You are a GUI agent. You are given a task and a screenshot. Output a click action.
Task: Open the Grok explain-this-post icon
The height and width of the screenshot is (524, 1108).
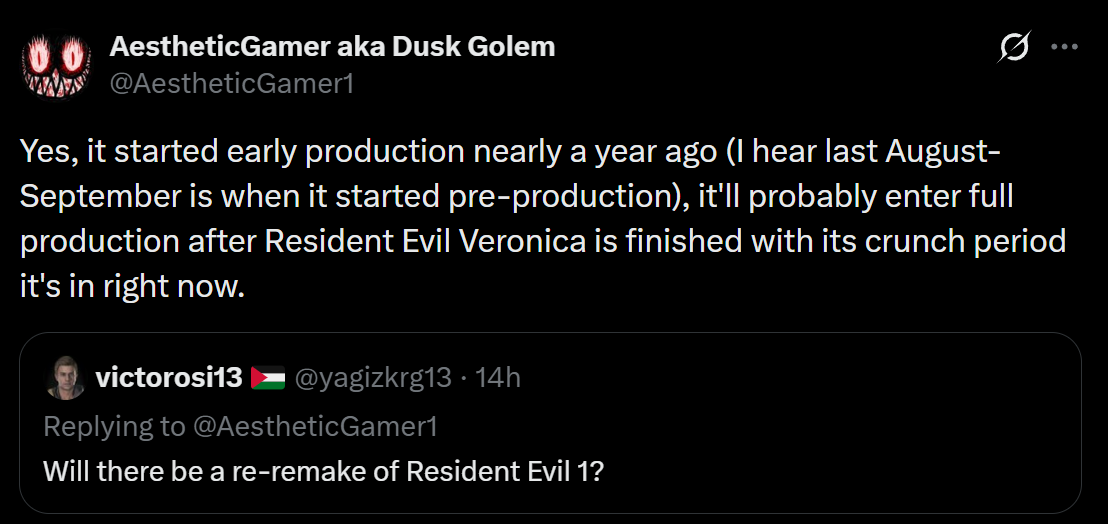(1015, 48)
